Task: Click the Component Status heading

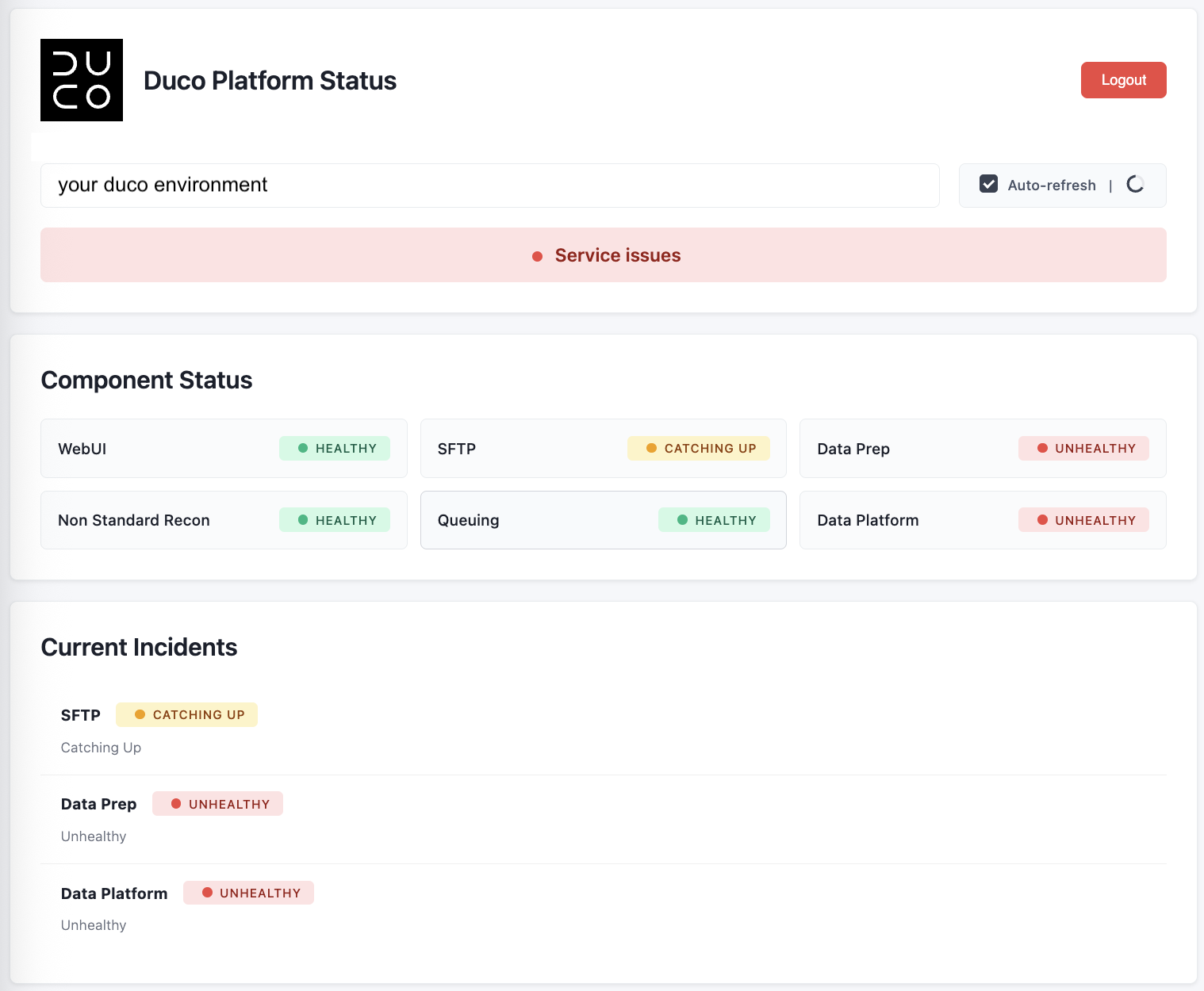Action: 147,381
